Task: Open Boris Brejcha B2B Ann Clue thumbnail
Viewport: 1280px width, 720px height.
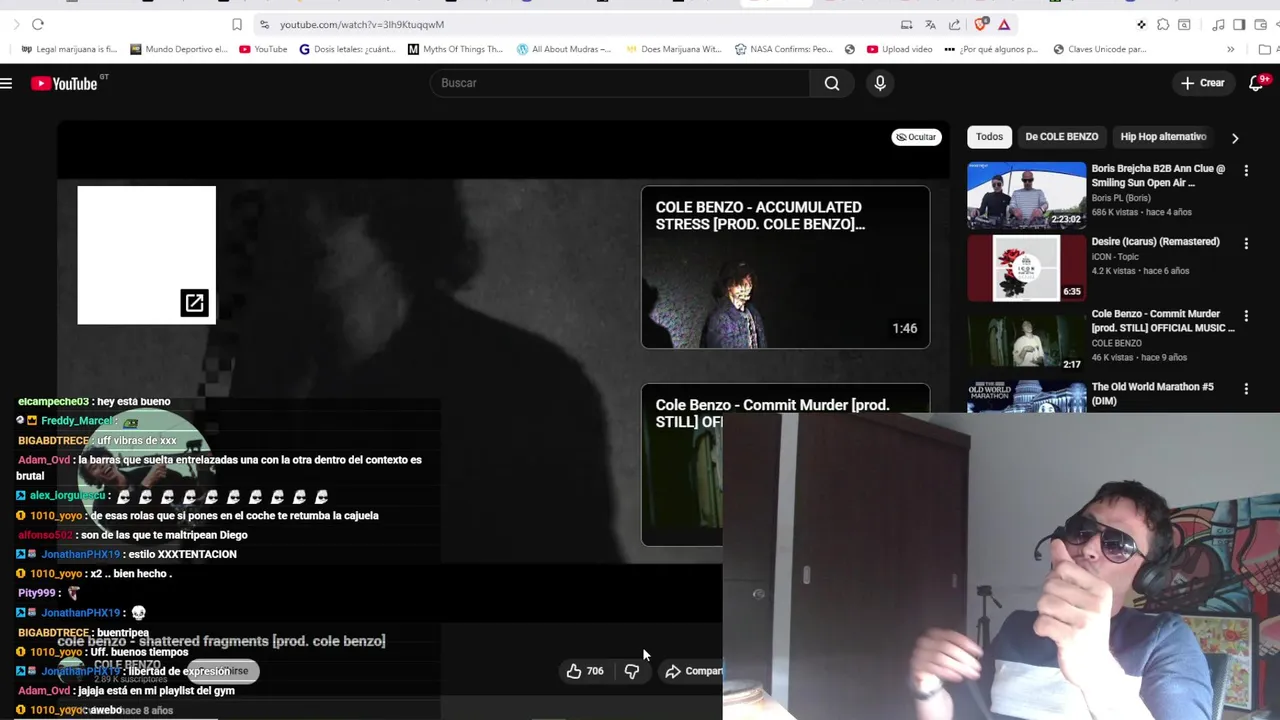Action: [x=1026, y=195]
